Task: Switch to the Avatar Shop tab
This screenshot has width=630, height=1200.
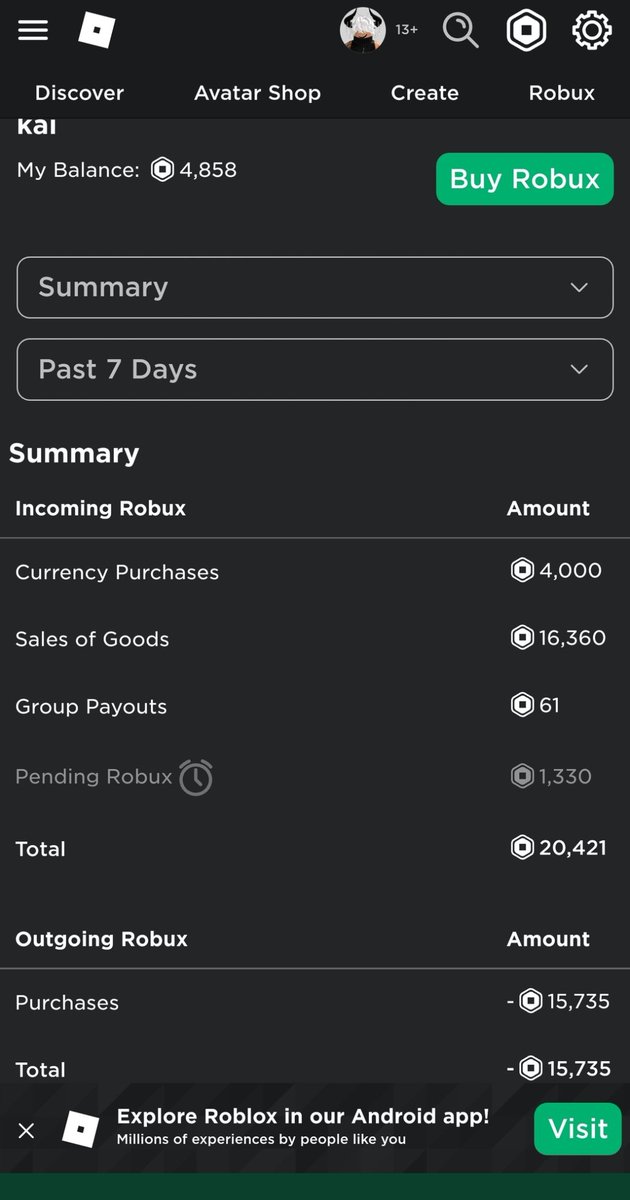Action: click(x=257, y=93)
